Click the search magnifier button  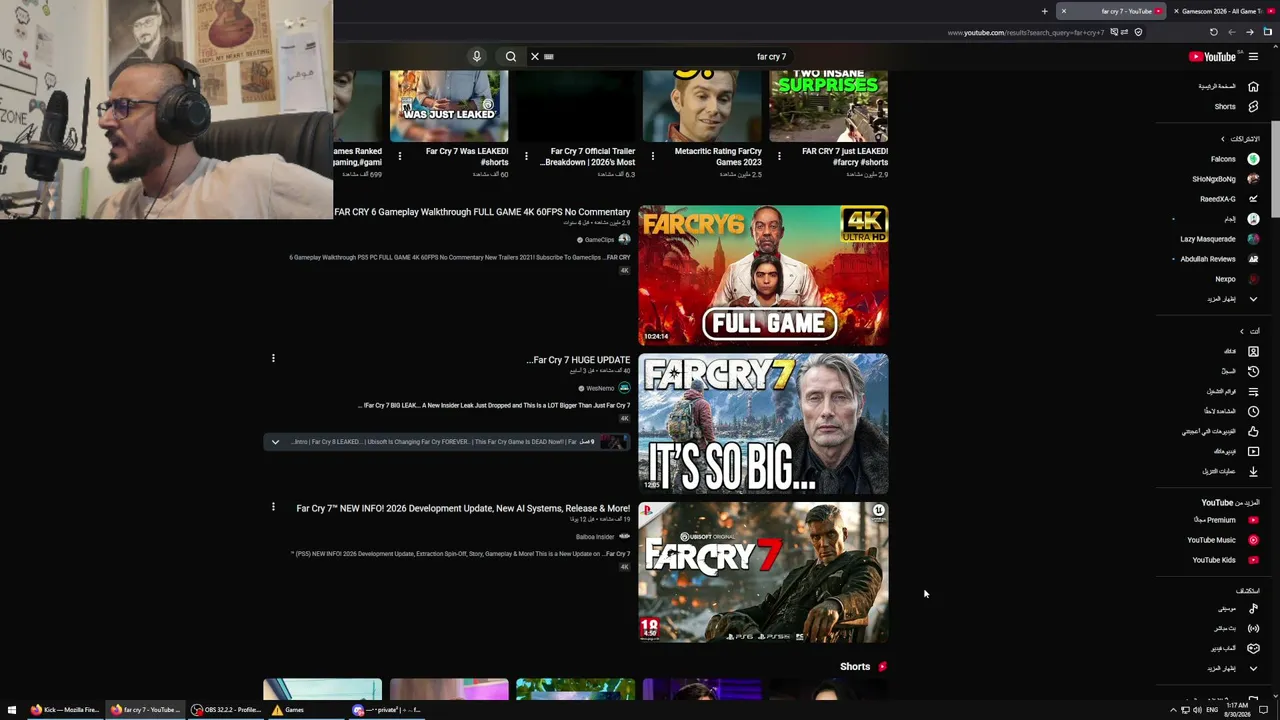pos(511,57)
